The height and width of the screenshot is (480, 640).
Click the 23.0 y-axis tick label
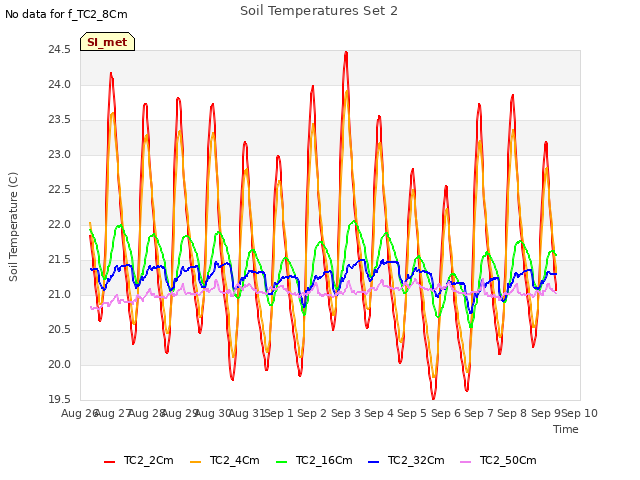[x=60, y=155]
